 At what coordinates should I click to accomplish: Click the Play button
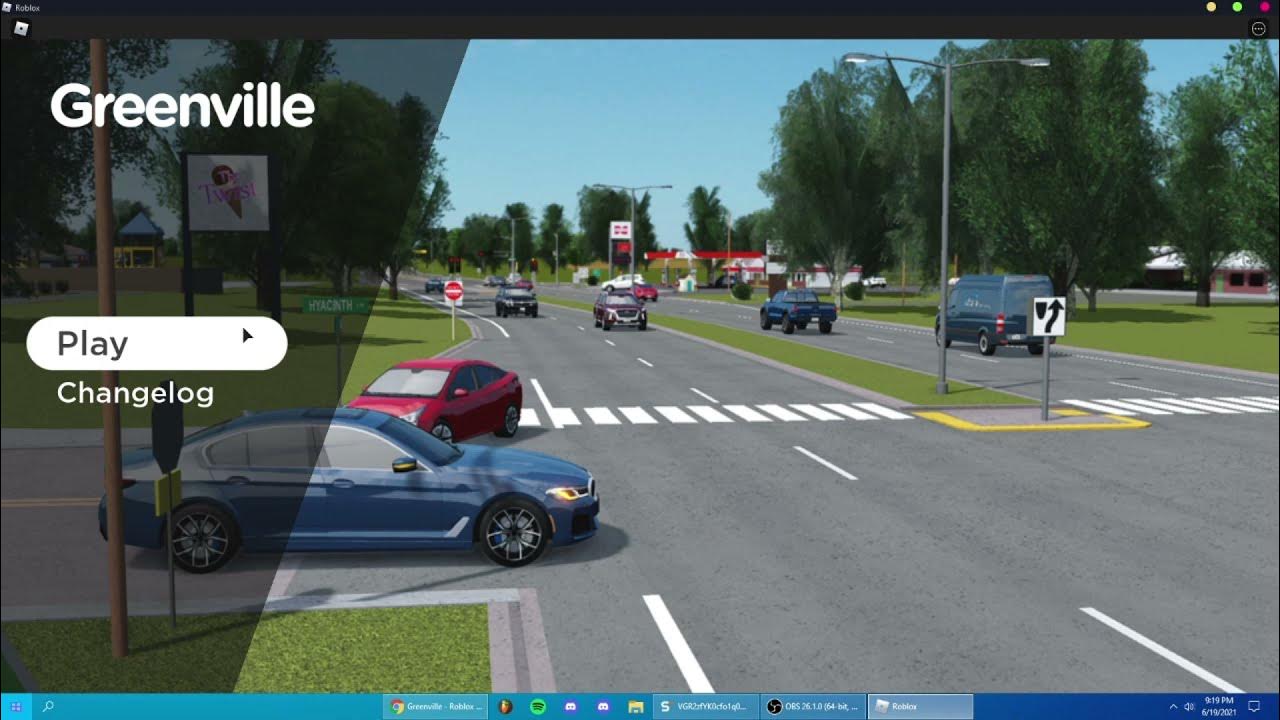coord(157,344)
